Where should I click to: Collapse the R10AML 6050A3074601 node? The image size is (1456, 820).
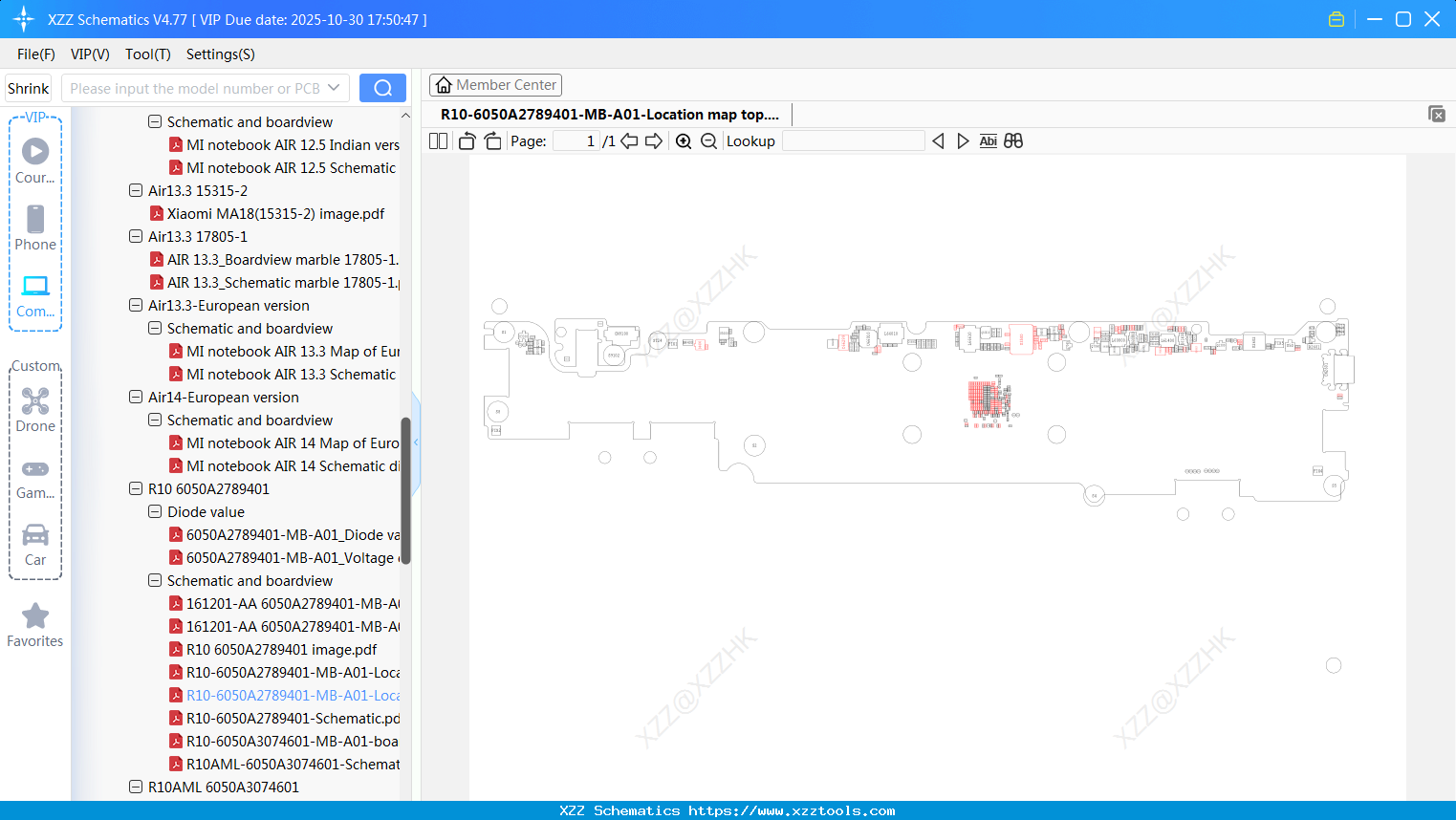[136, 787]
